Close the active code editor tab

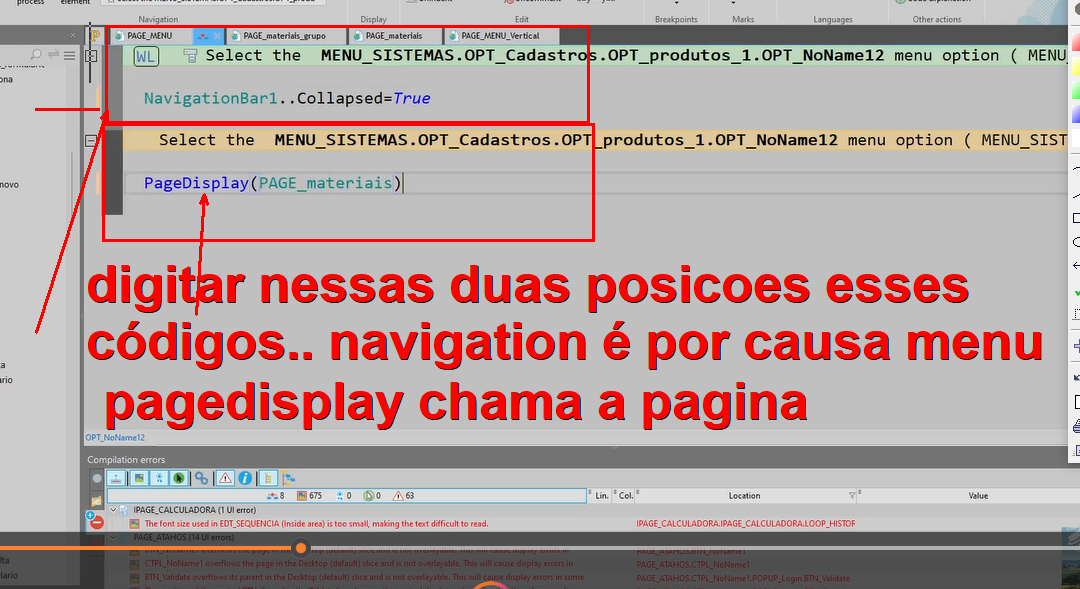(216, 36)
